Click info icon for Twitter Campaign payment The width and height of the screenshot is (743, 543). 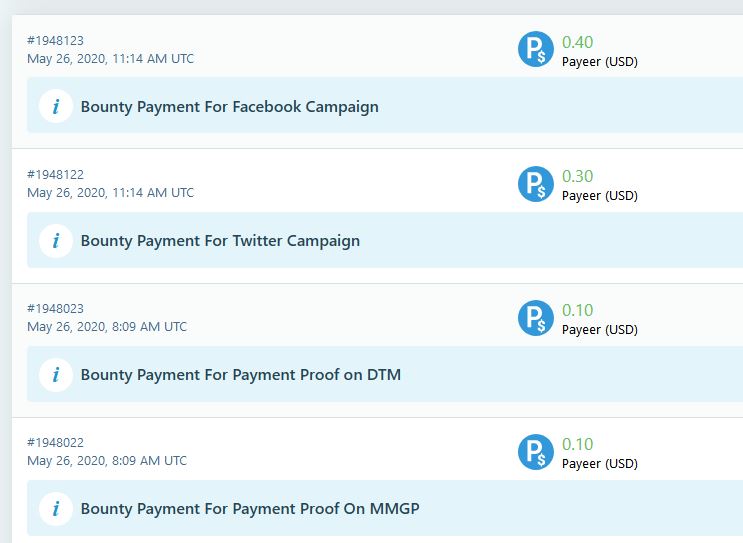click(x=56, y=240)
